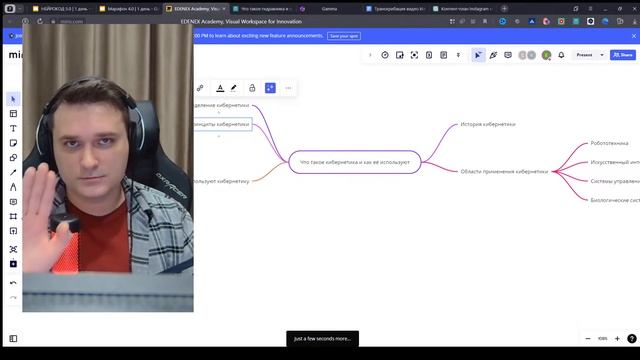Switch to the Марафон 4.0 browser tab

coord(129,9)
